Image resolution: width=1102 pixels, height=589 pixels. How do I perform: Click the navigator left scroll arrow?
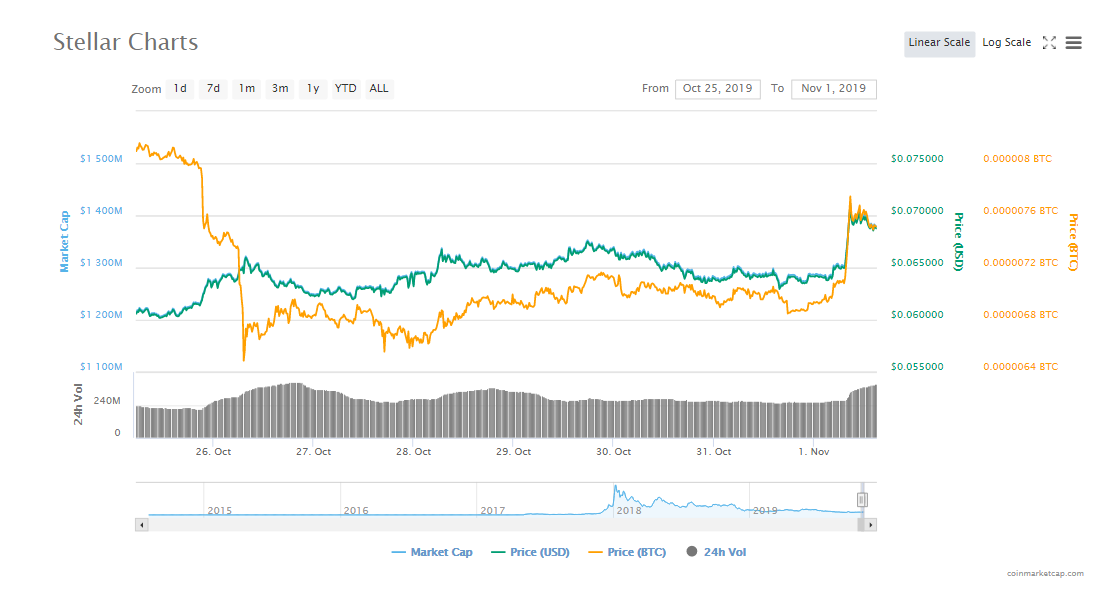point(142,525)
